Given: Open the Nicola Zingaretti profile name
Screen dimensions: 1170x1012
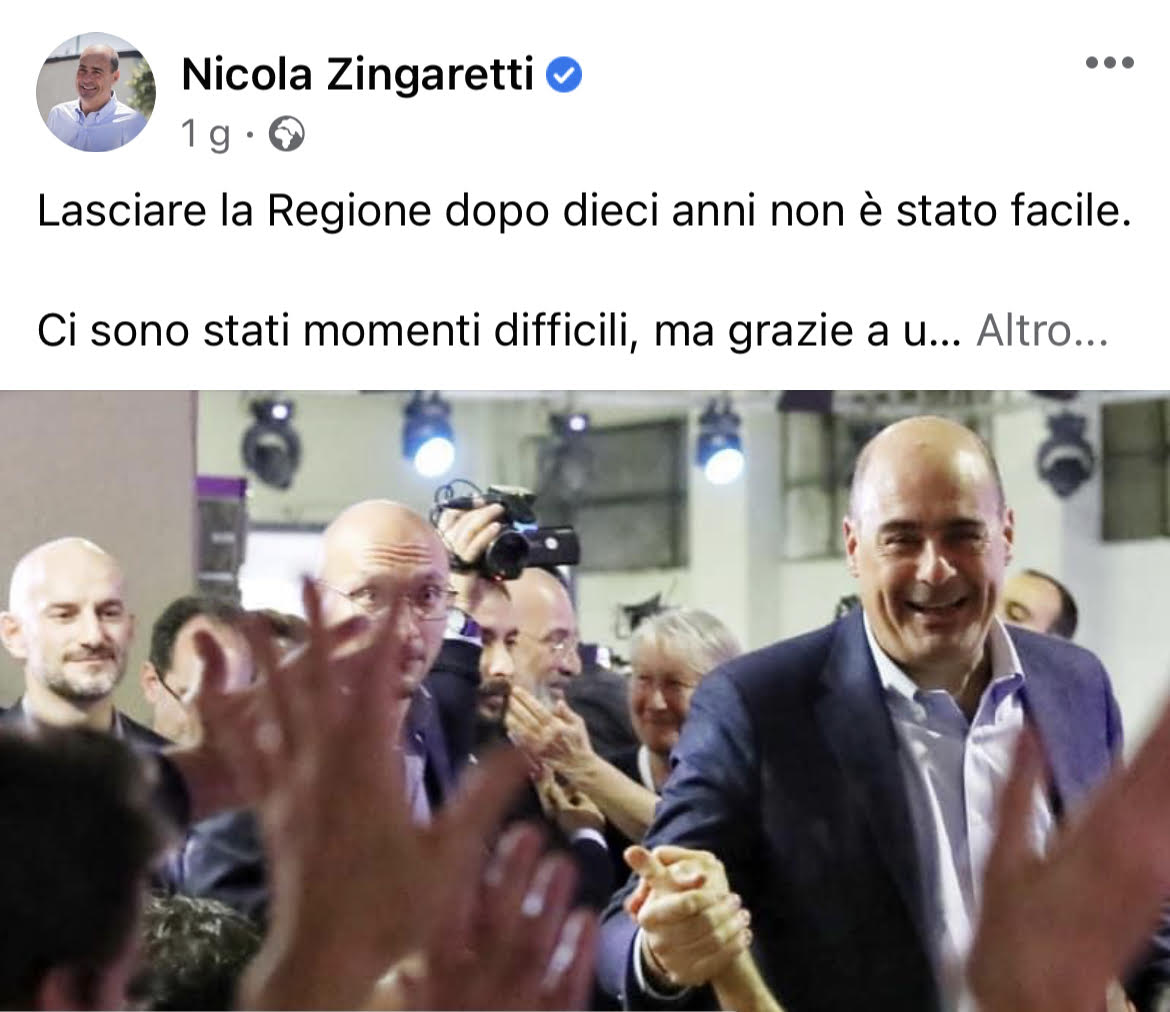Looking at the screenshot, I should [x=357, y=75].
